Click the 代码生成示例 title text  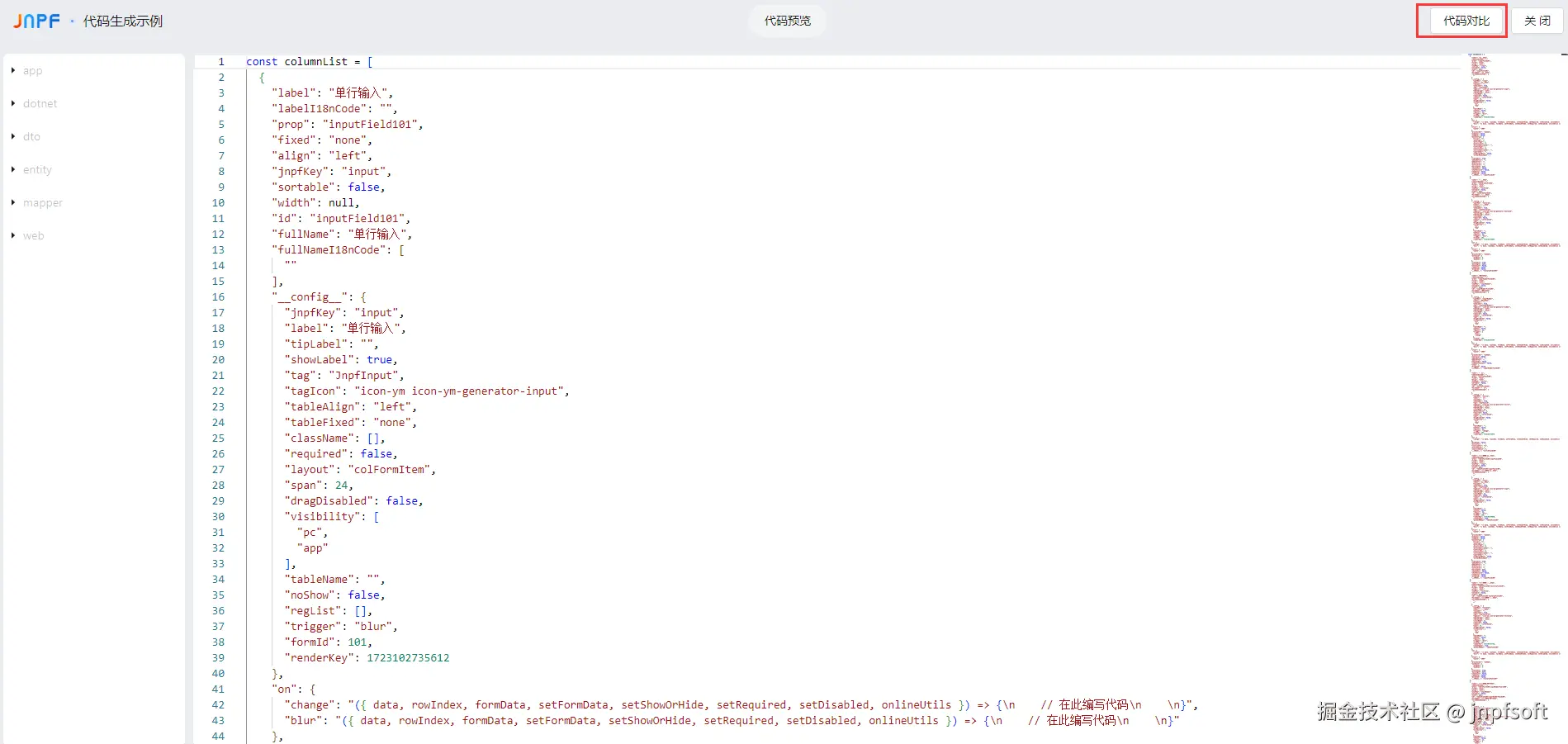(123, 21)
